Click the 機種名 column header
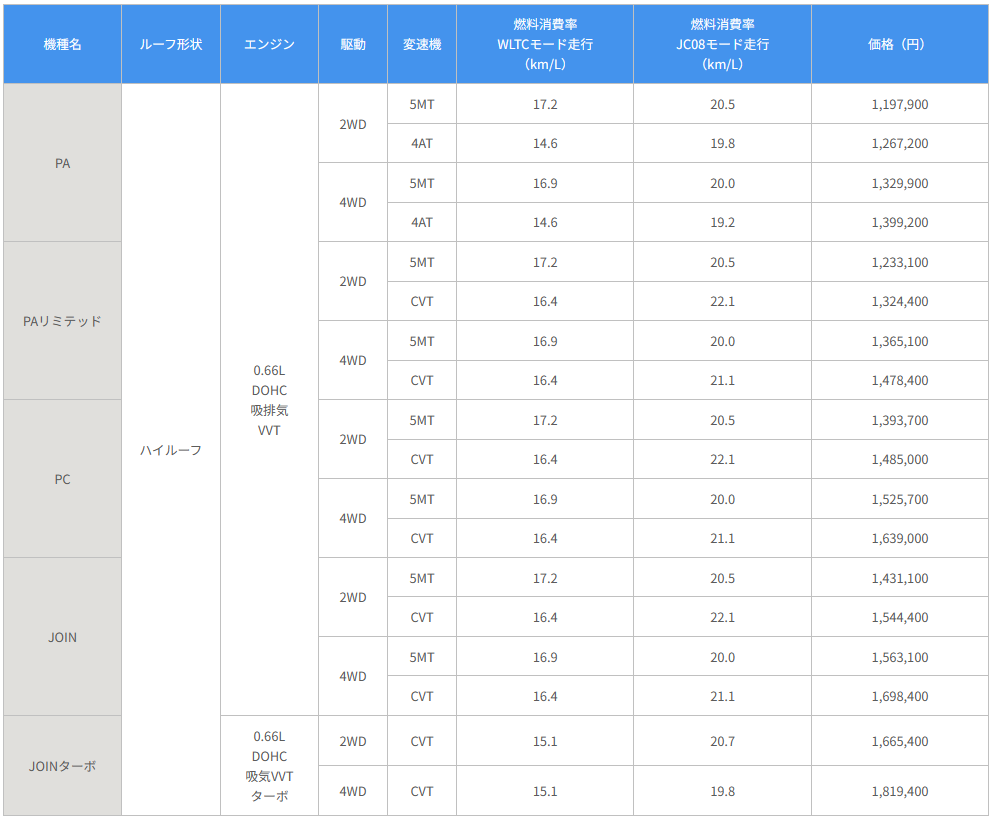Viewport: 993px width, 820px height. point(62,45)
